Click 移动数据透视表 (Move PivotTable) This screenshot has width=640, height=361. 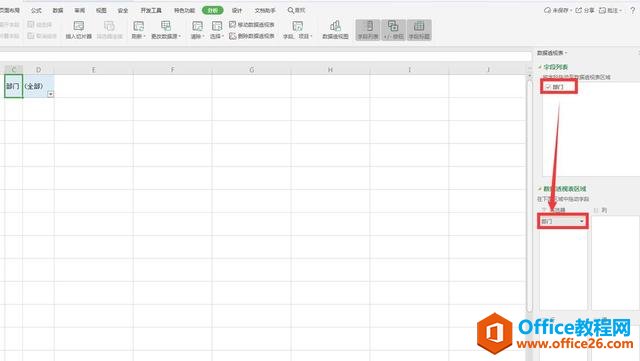(252, 25)
